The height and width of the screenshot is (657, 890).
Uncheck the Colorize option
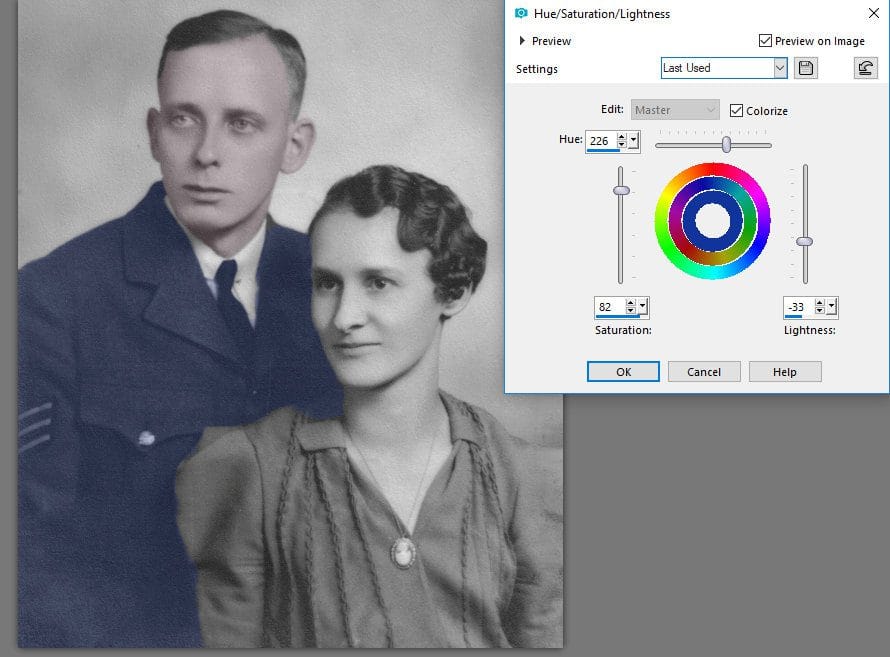point(737,111)
